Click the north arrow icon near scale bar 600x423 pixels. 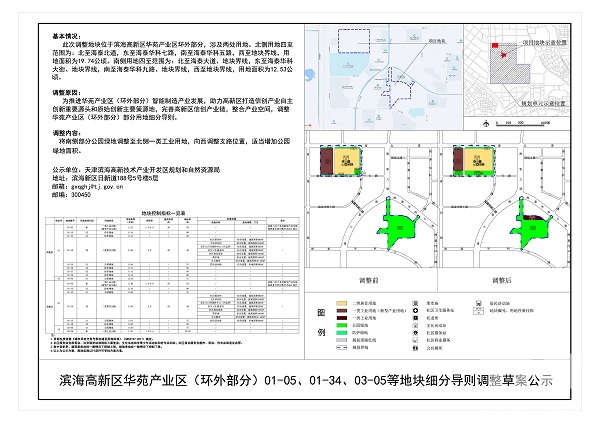click(x=486, y=123)
